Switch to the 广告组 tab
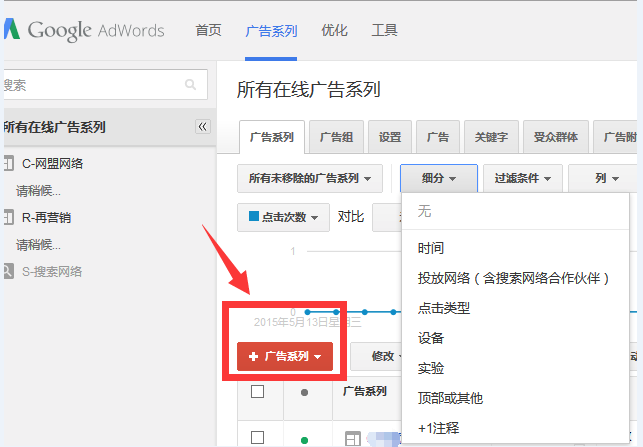This screenshot has height=447, width=643. click(336, 137)
